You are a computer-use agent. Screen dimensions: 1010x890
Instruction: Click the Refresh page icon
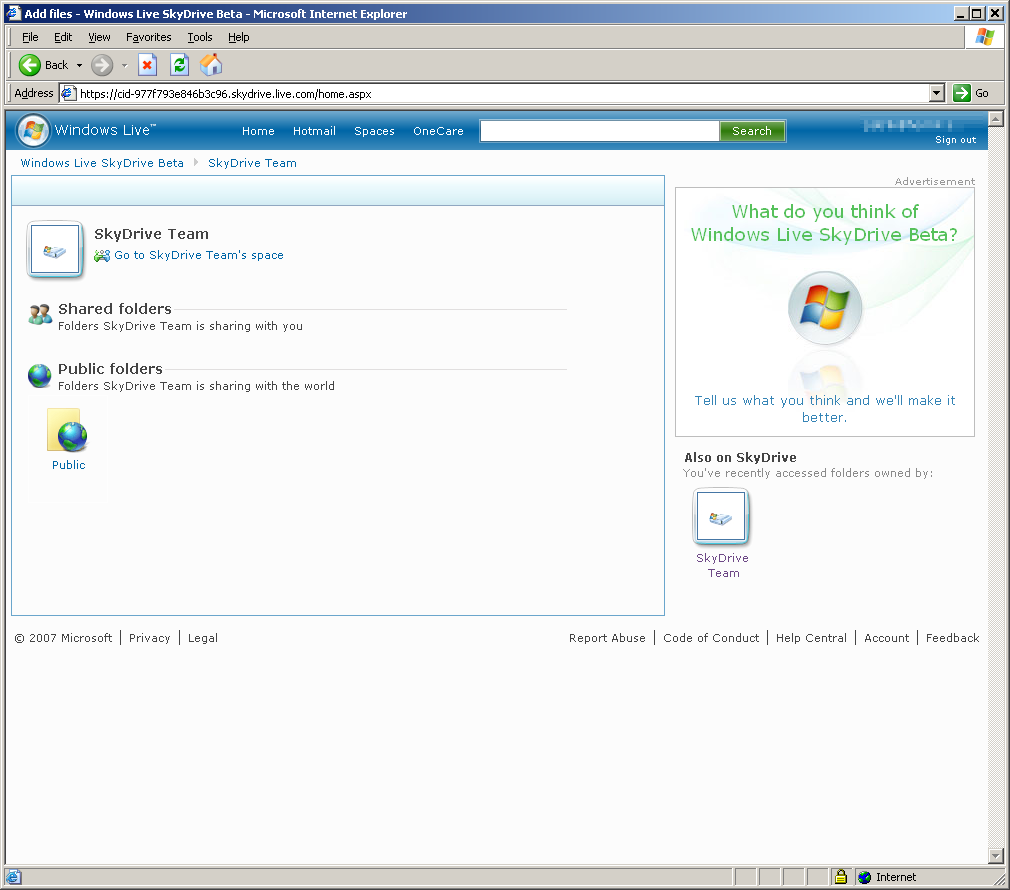pyautogui.click(x=179, y=65)
